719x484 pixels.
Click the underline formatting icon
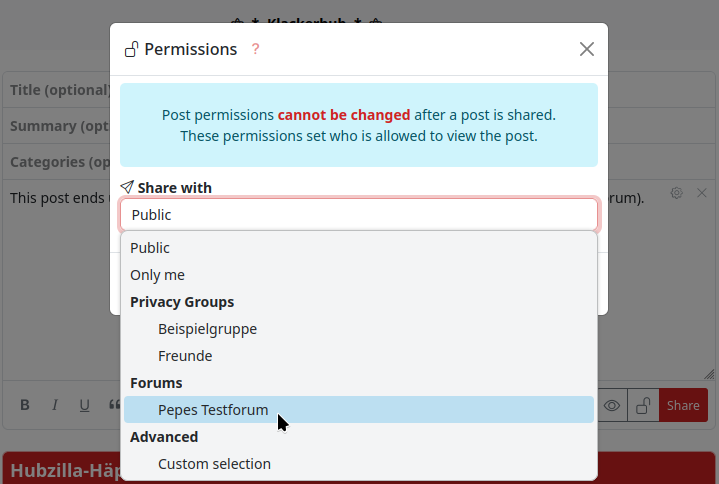point(85,405)
